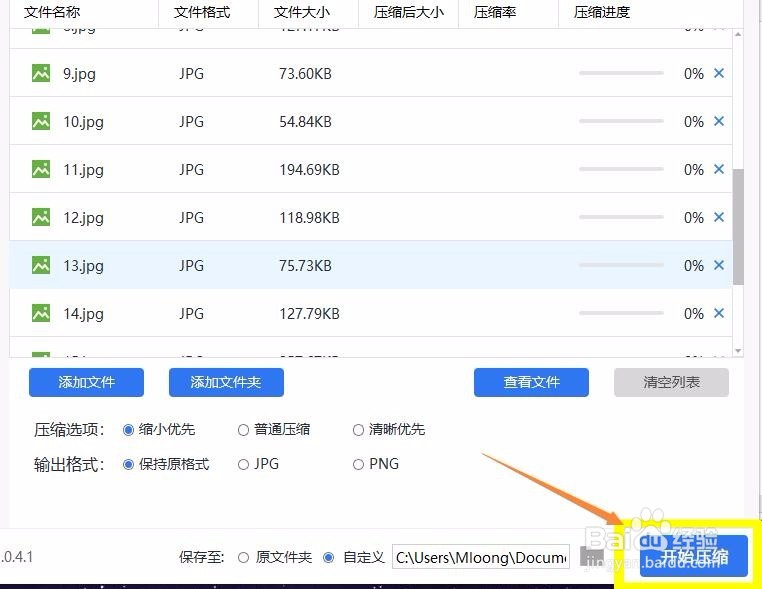
Task: Select file name 10.jpg
Action: (x=83, y=122)
